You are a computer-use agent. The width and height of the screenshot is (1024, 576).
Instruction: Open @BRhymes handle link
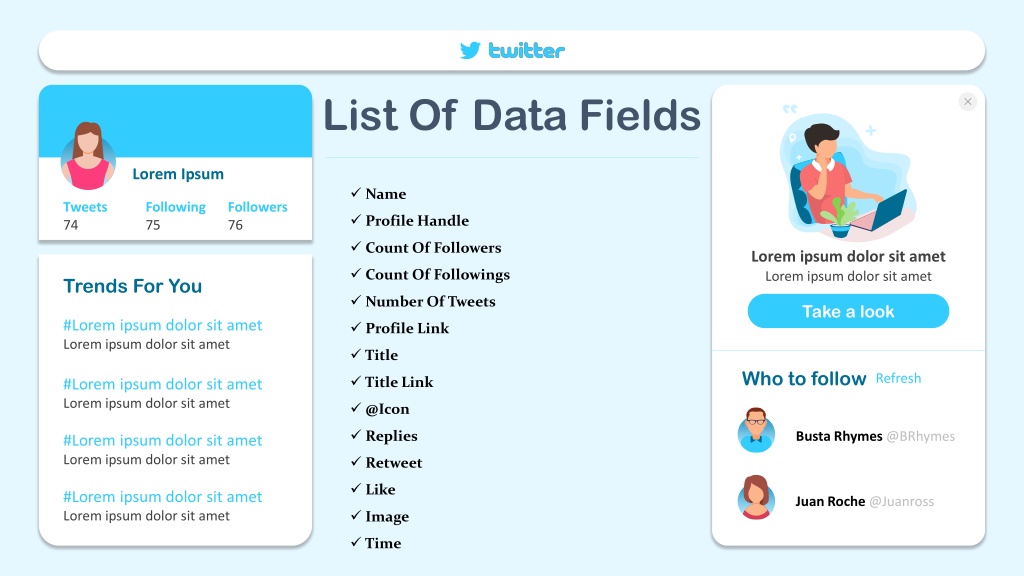click(920, 436)
